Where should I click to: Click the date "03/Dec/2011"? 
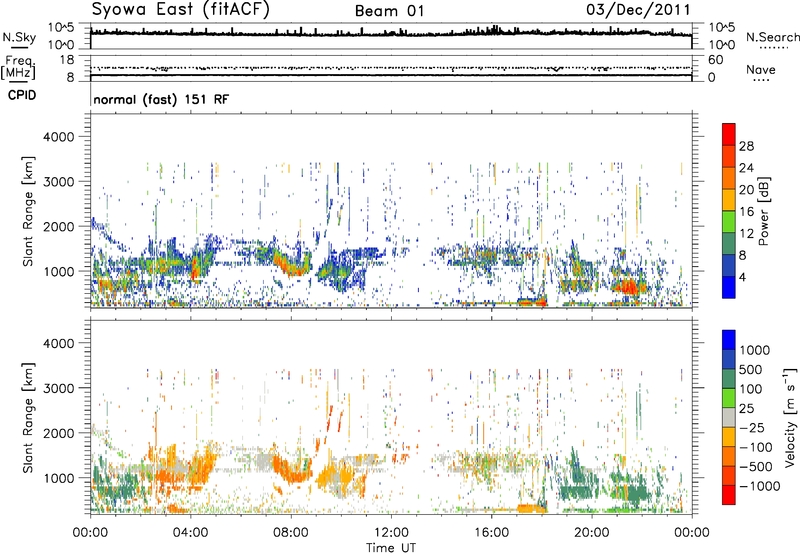(638, 9)
